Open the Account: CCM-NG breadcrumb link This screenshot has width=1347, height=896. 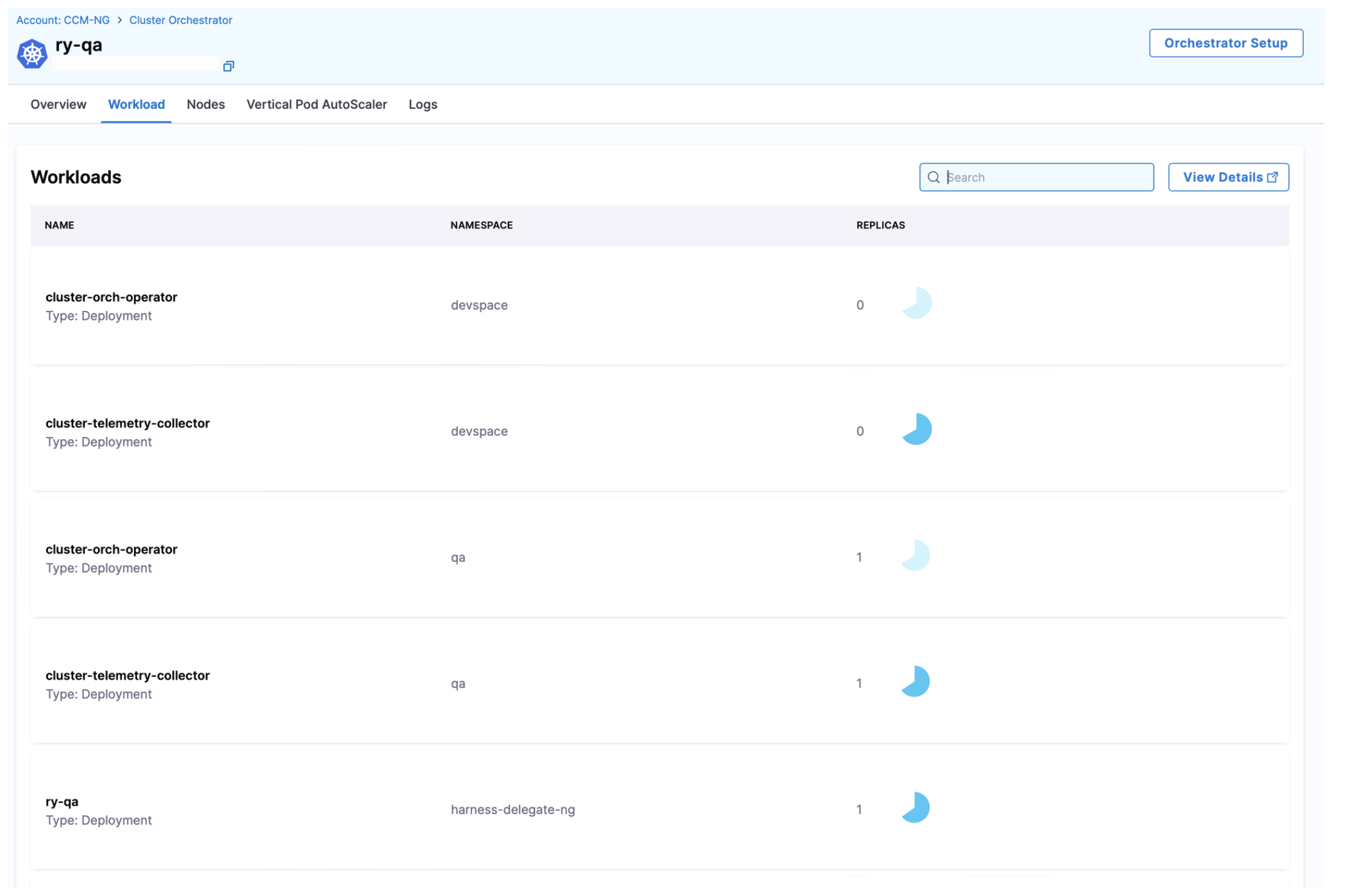click(x=63, y=20)
